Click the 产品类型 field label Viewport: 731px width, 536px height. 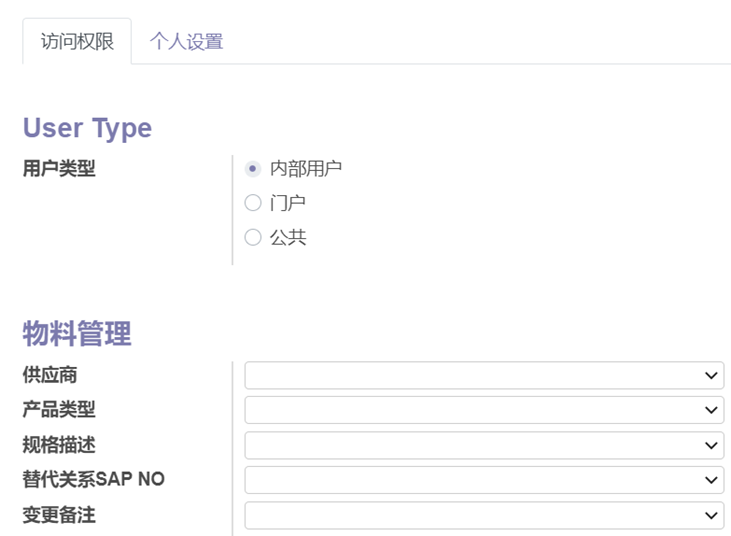[59, 410]
